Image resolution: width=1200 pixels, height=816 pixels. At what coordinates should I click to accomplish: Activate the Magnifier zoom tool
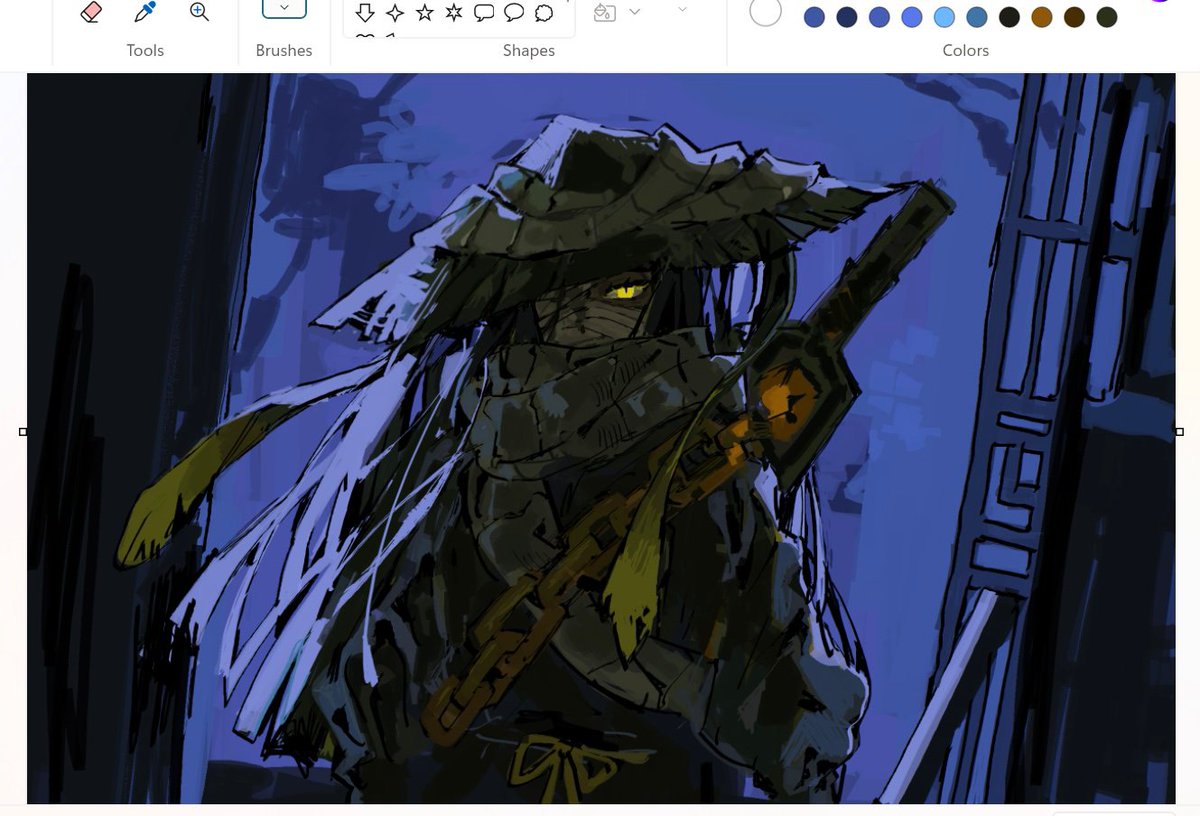(x=199, y=12)
